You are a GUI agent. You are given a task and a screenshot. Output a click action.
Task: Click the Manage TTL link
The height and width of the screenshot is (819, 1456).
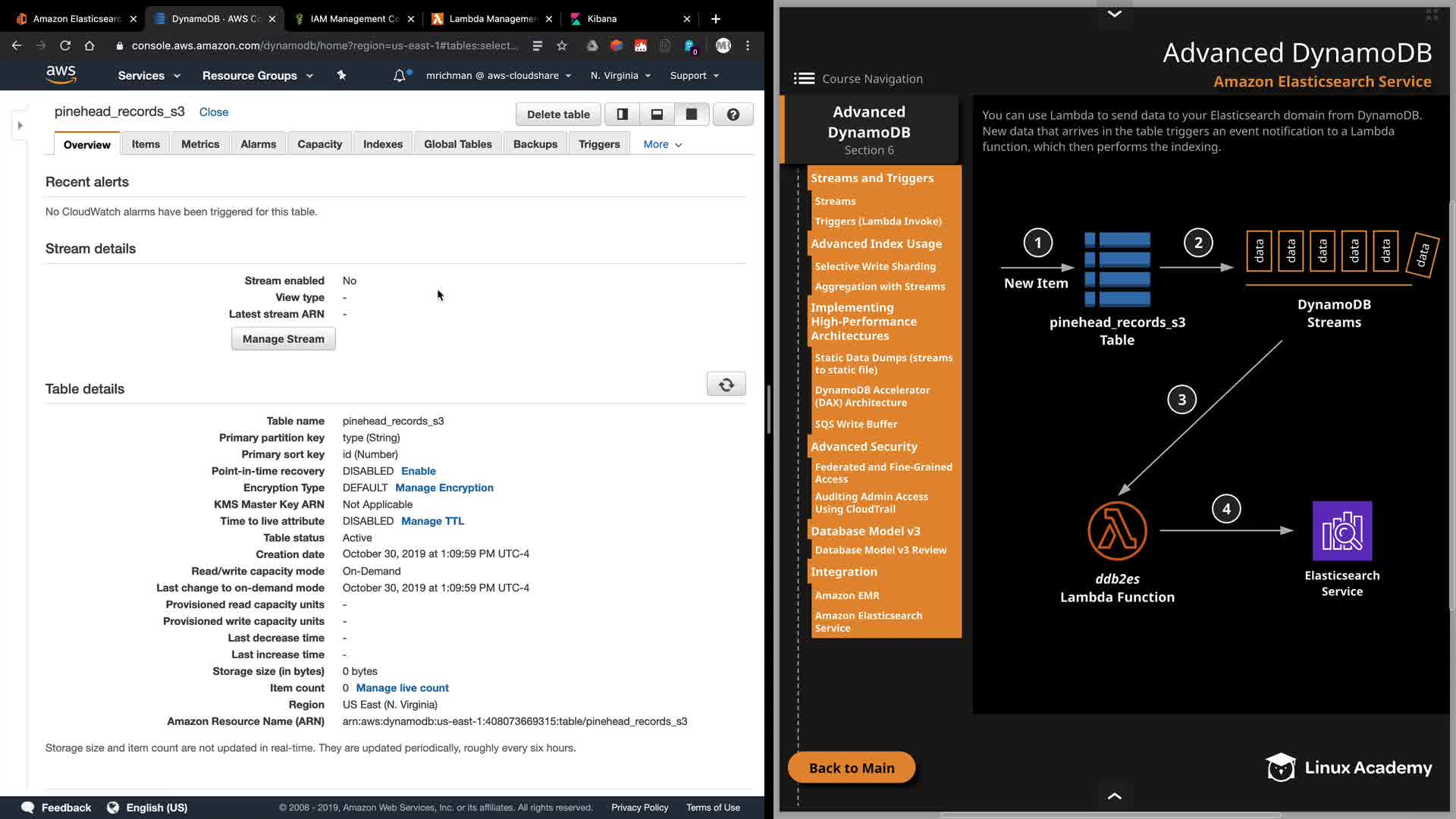(432, 521)
